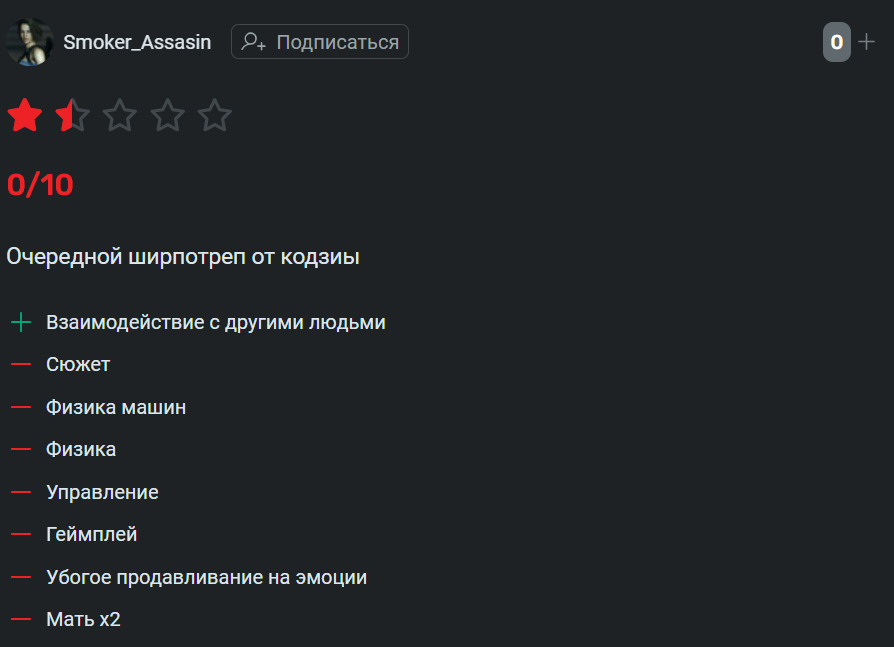The image size is (894, 647).
Task: Select the fifth empty star
Action: pos(215,115)
